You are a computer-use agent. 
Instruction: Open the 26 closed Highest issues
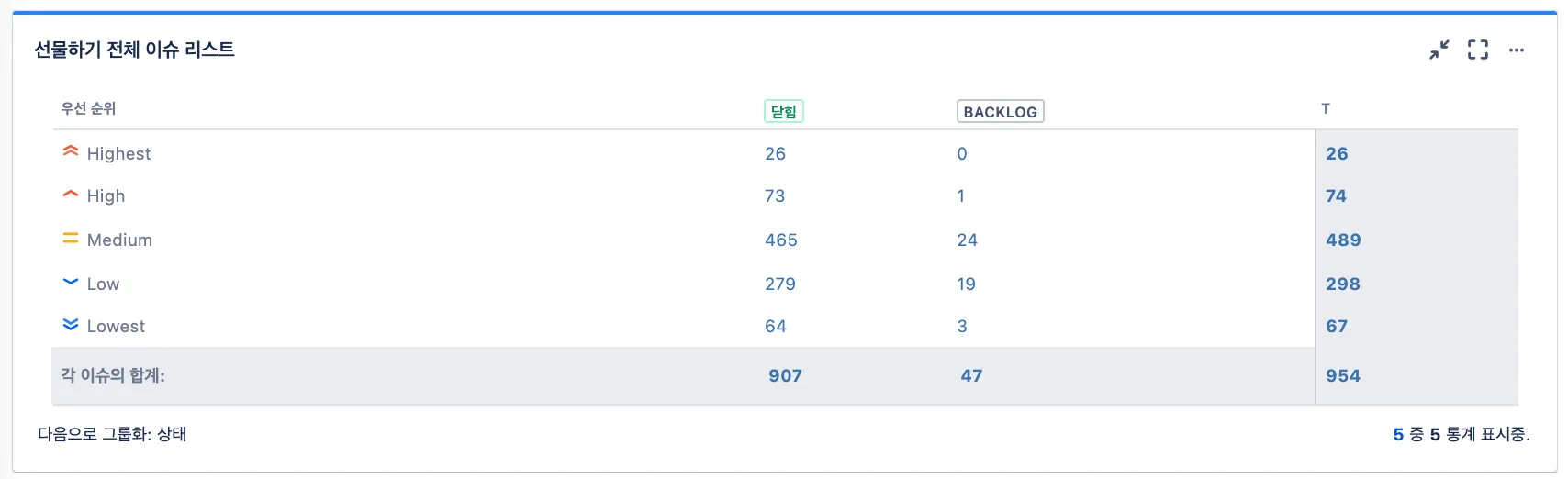point(776,153)
